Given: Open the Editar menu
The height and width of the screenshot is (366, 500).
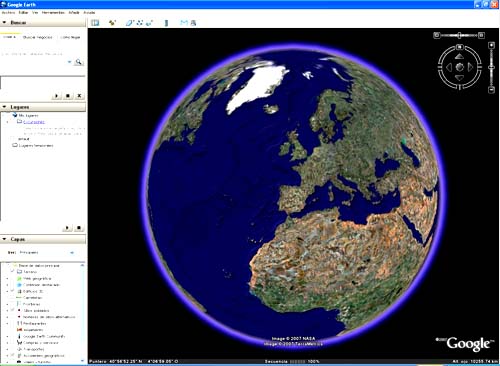Looking at the screenshot, I should (23, 12).
